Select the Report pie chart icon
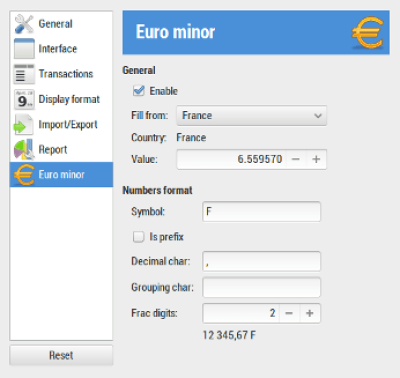 tap(24, 149)
